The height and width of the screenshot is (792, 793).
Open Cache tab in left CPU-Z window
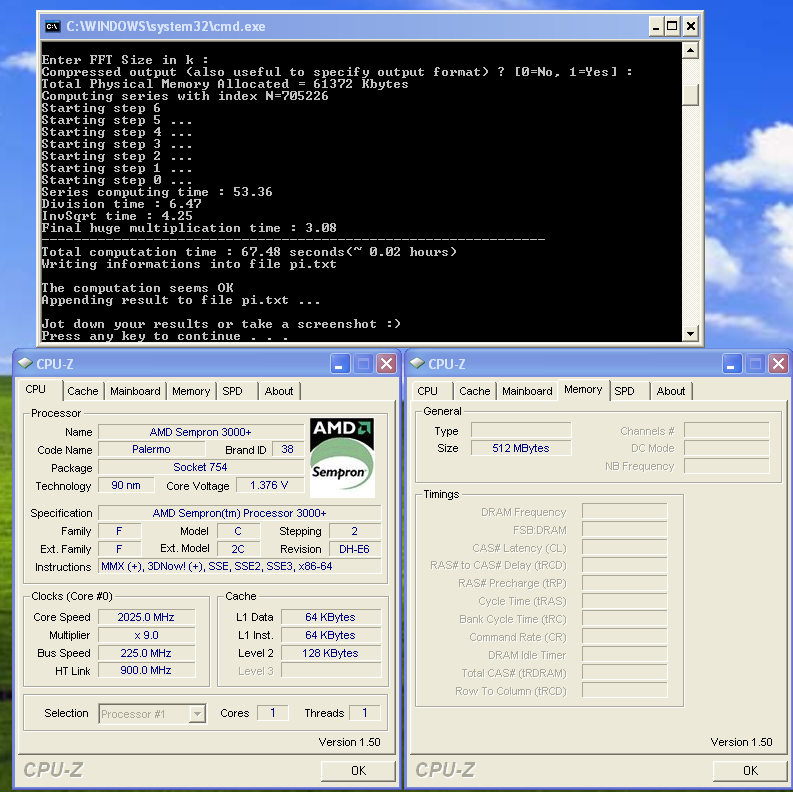coord(83,391)
